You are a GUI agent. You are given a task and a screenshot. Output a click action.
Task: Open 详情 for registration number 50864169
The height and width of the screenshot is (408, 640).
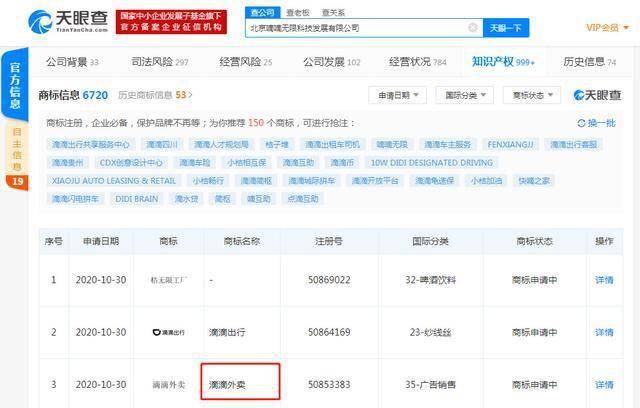(604, 332)
